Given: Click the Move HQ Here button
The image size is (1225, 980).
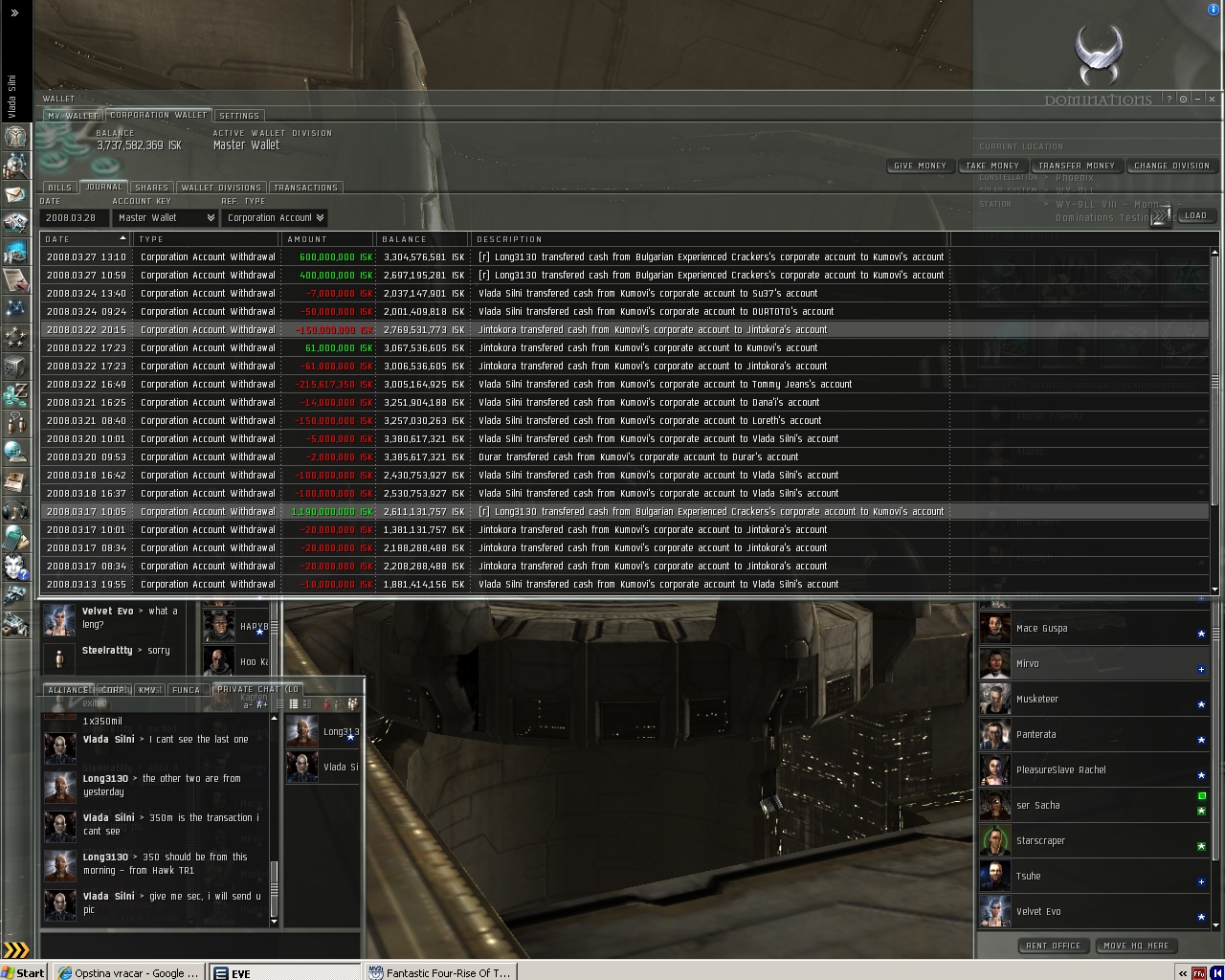Looking at the screenshot, I should [1136, 946].
